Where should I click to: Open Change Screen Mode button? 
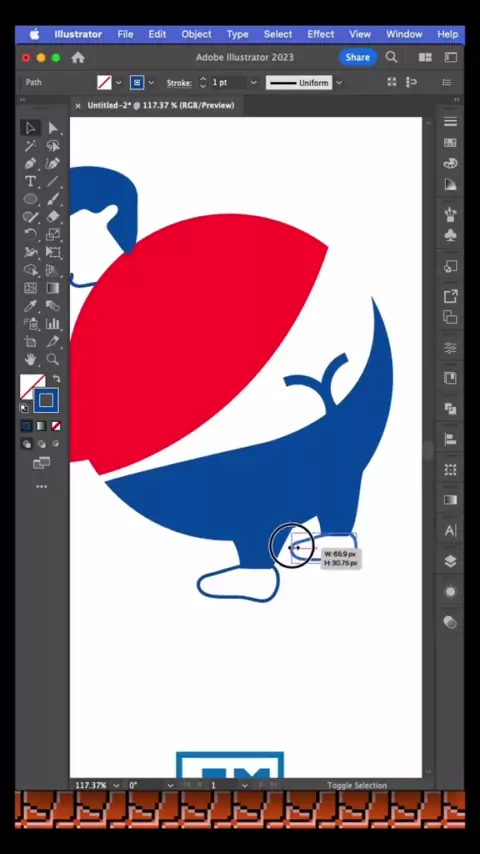point(41,463)
